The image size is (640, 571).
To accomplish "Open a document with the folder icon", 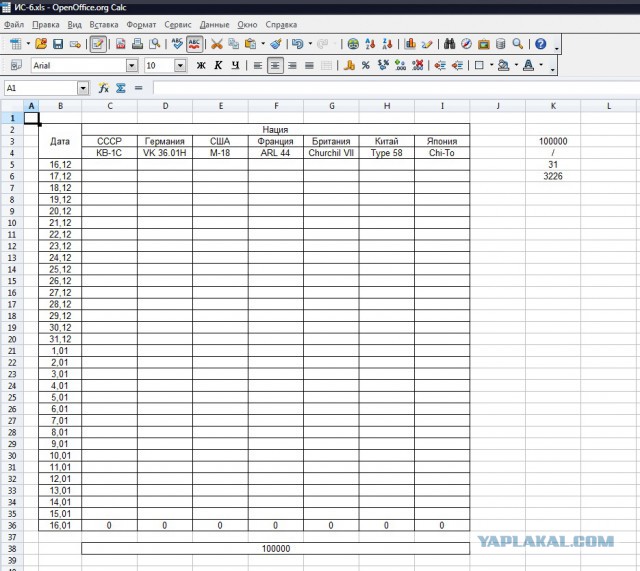I will [41, 44].
